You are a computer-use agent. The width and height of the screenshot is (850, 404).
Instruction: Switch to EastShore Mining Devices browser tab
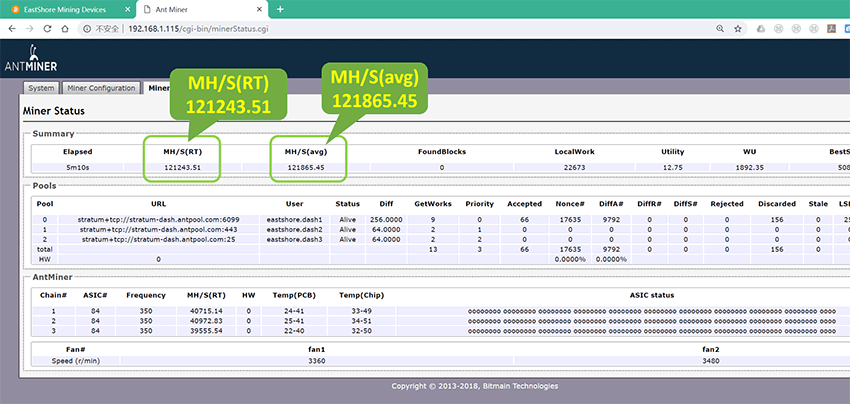coord(65,10)
